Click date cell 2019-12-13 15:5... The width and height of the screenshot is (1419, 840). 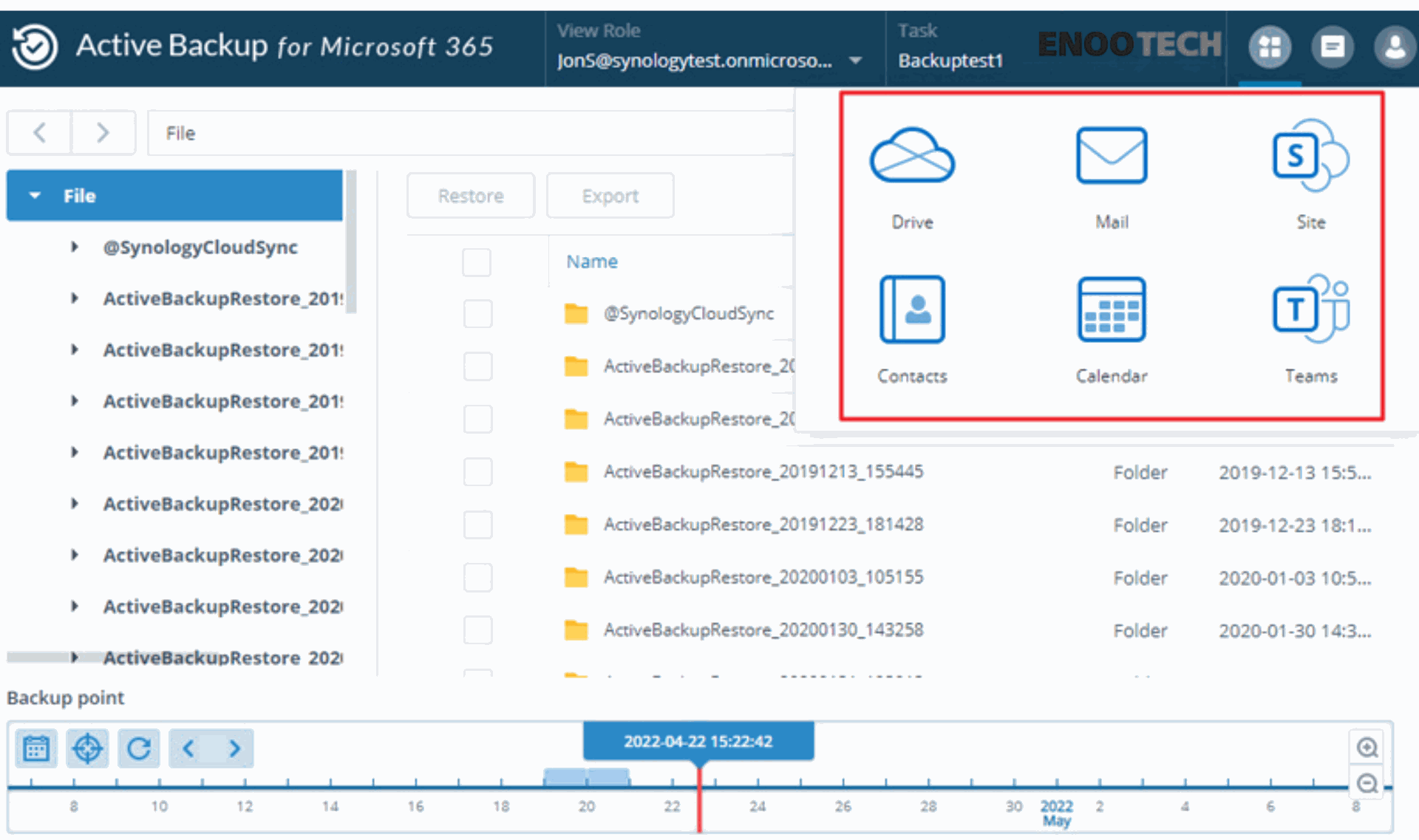coord(1295,473)
